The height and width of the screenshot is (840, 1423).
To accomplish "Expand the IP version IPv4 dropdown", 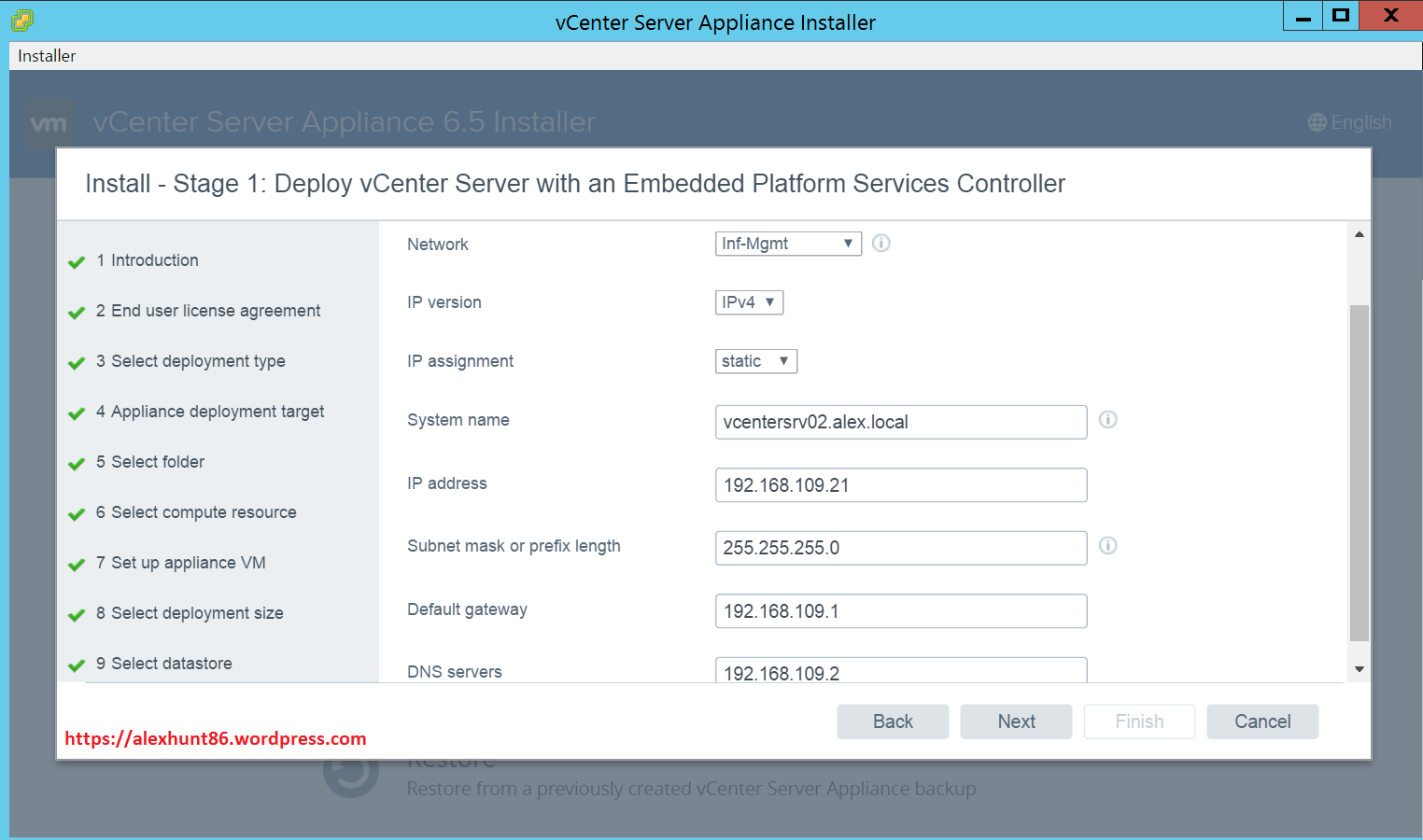I will (x=749, y=302).
